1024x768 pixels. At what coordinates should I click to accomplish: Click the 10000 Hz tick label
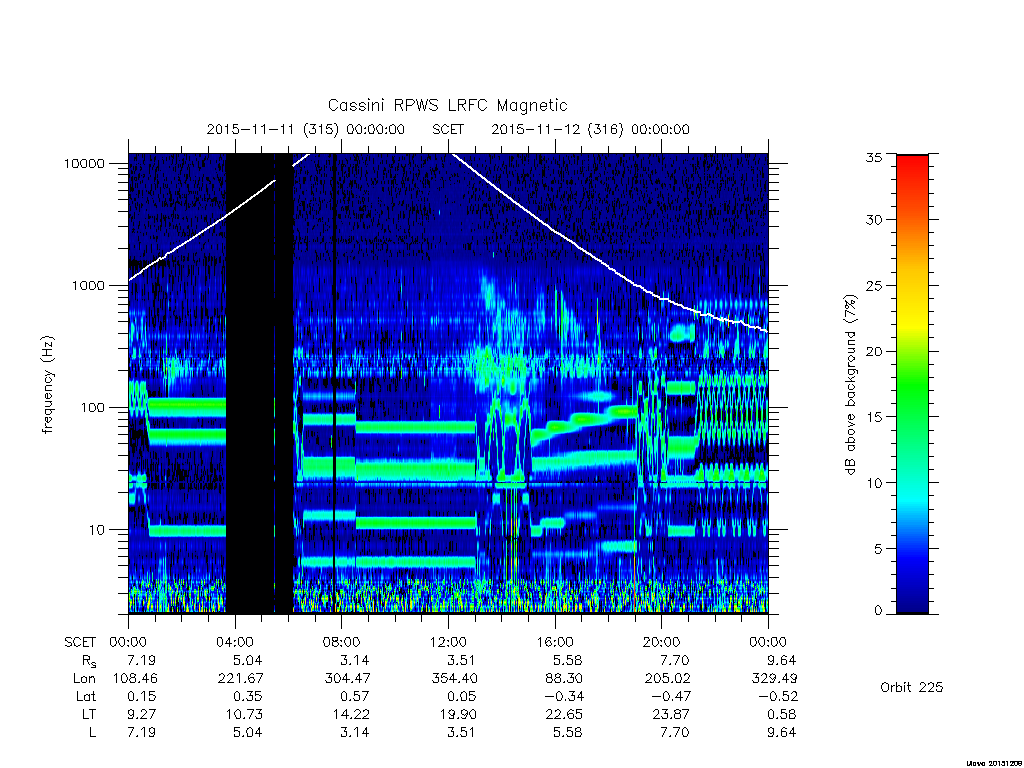(x=84, y=163)
